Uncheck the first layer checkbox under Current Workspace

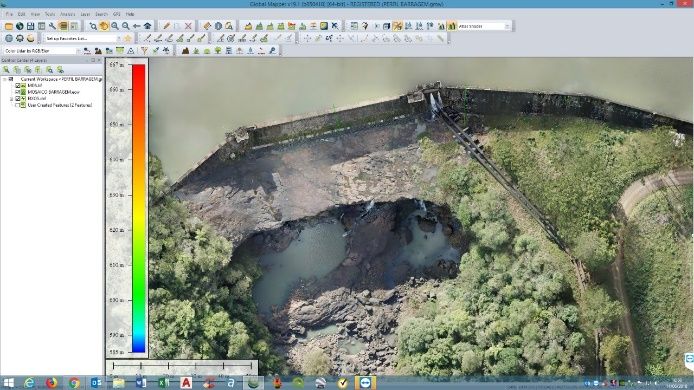pyautogui.click(x=18, y=85)
